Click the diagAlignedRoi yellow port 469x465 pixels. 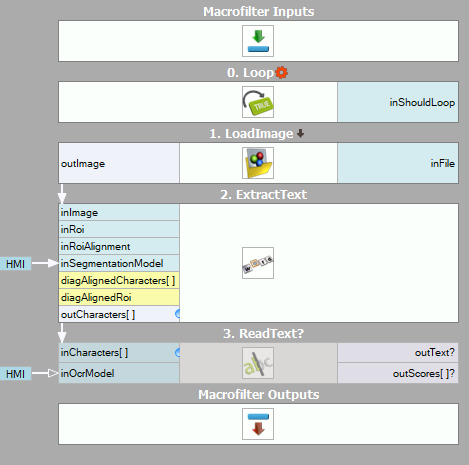[x=119, y=297]
